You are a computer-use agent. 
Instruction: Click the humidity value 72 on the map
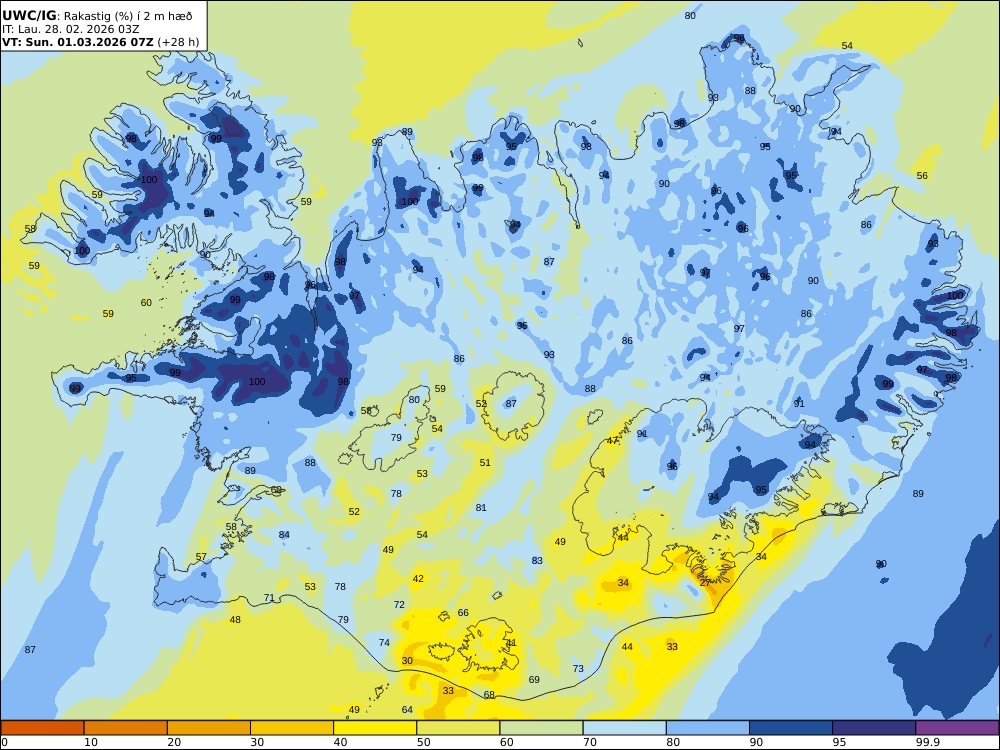399,604
